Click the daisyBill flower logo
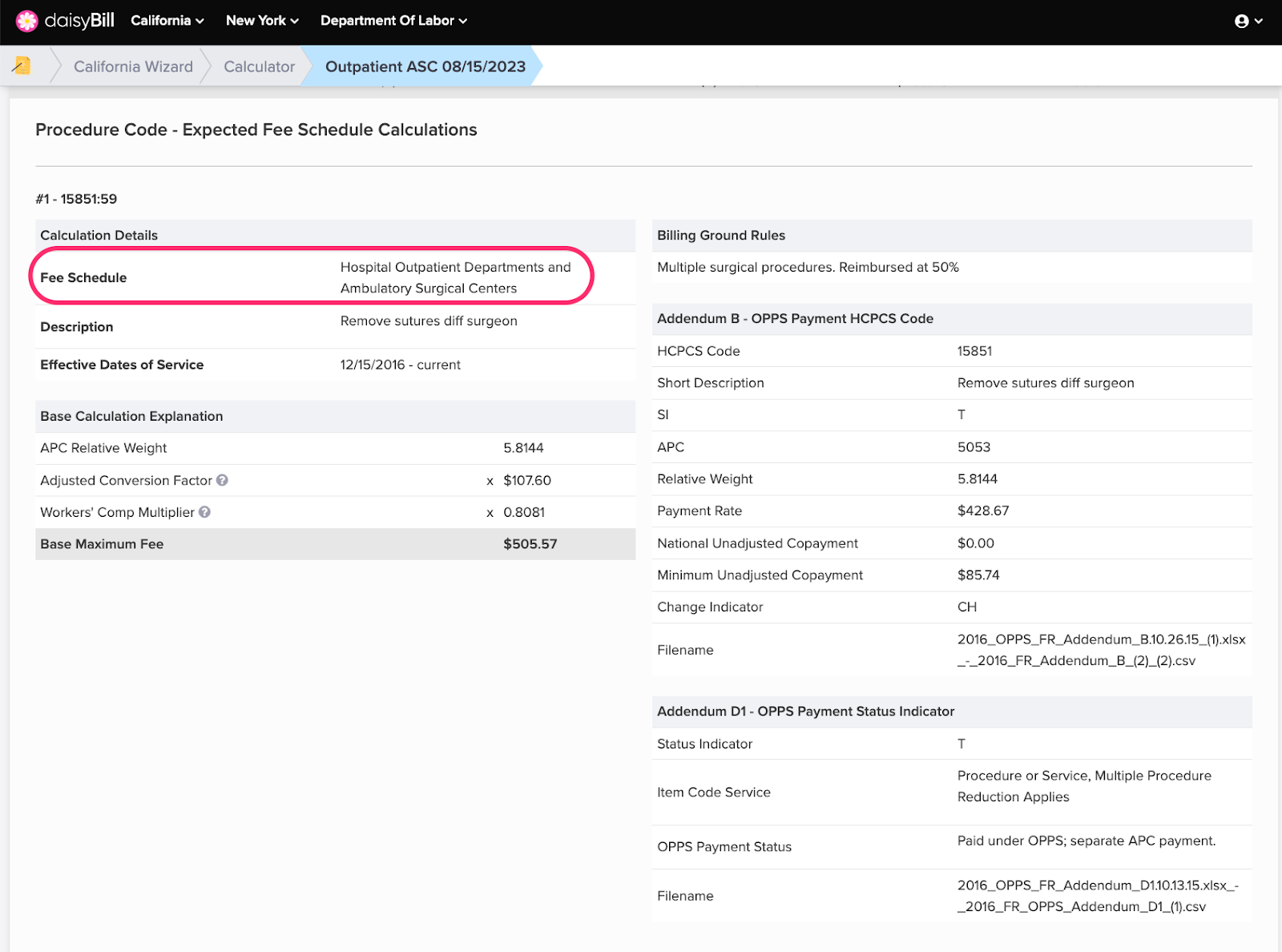1282x952 pixels. pyautogui.click(x=27, y=21)
